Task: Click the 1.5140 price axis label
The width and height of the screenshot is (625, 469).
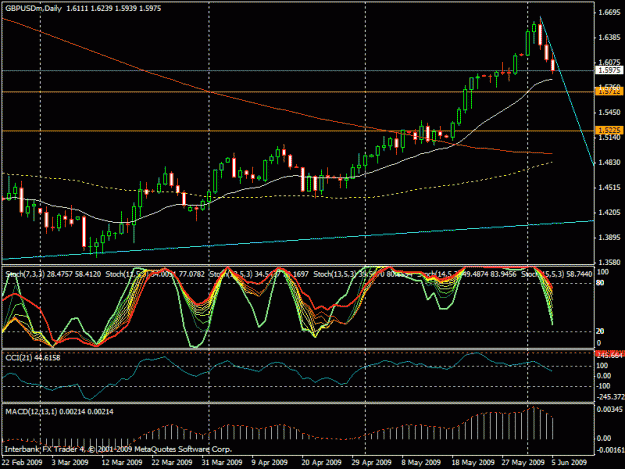Action: 609,137
